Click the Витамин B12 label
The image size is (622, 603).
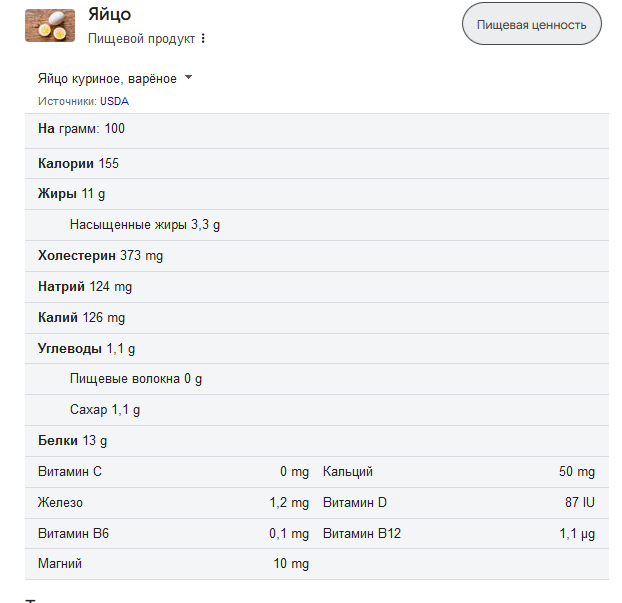[x=362, y=534]
